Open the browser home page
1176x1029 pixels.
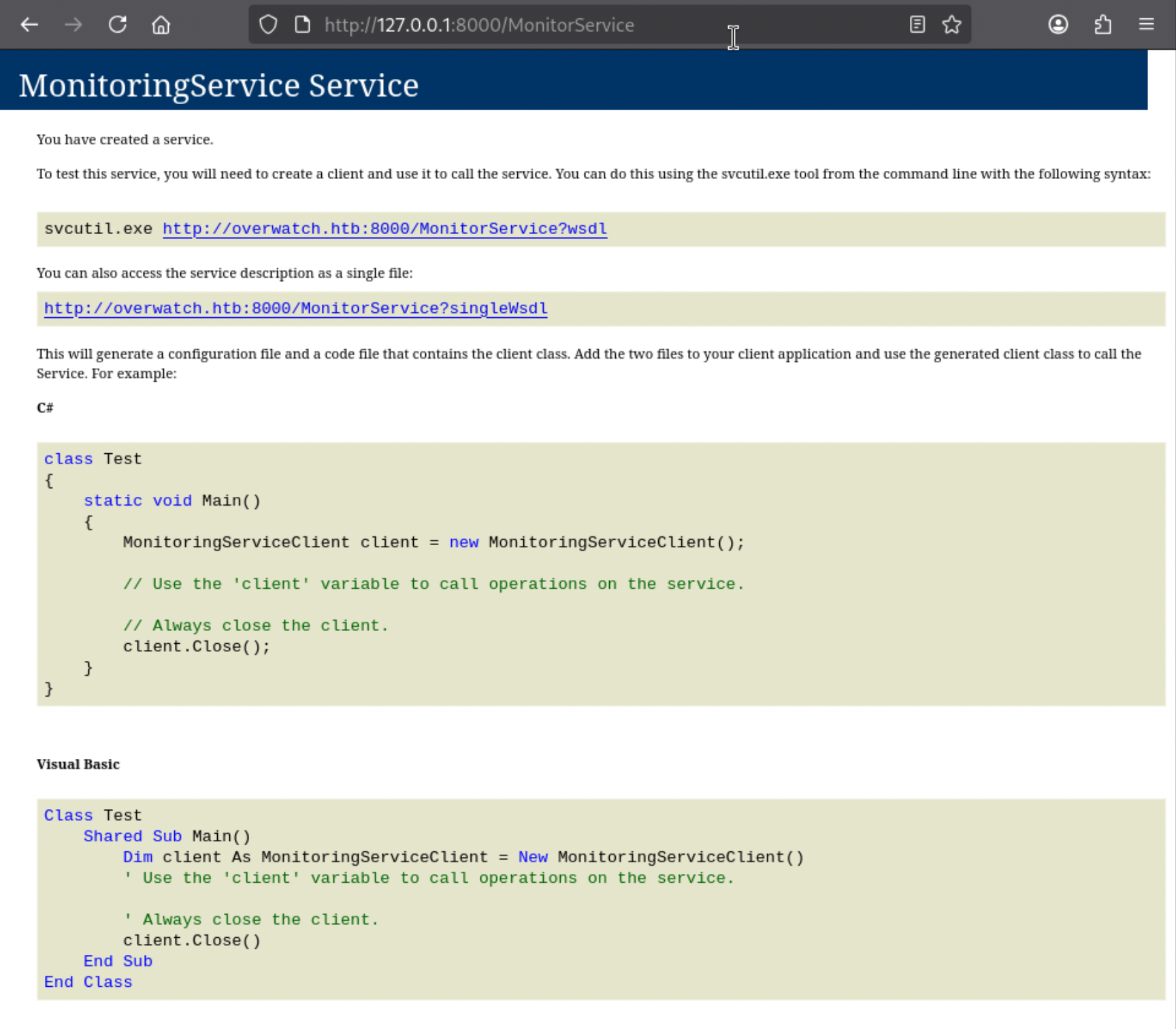pos(161,25)
